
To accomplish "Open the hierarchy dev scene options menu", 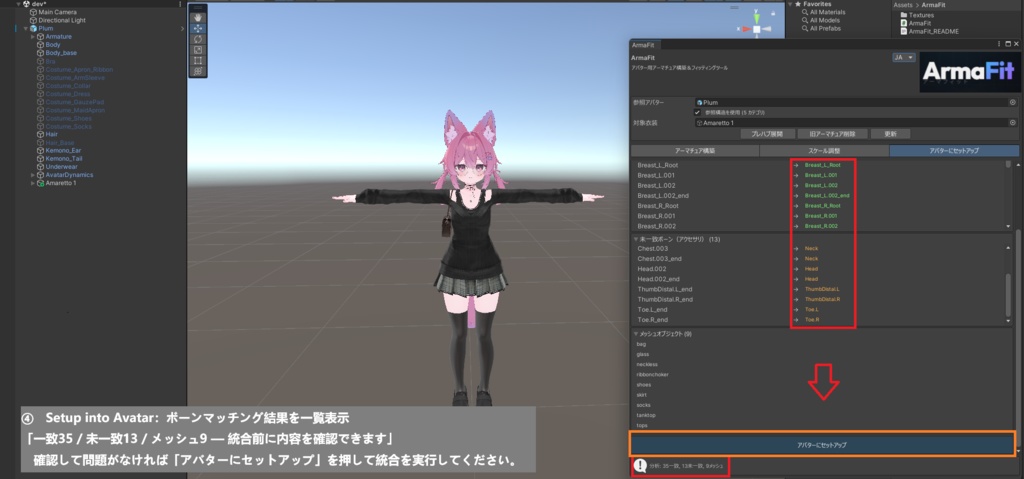I will coord(180,4).
